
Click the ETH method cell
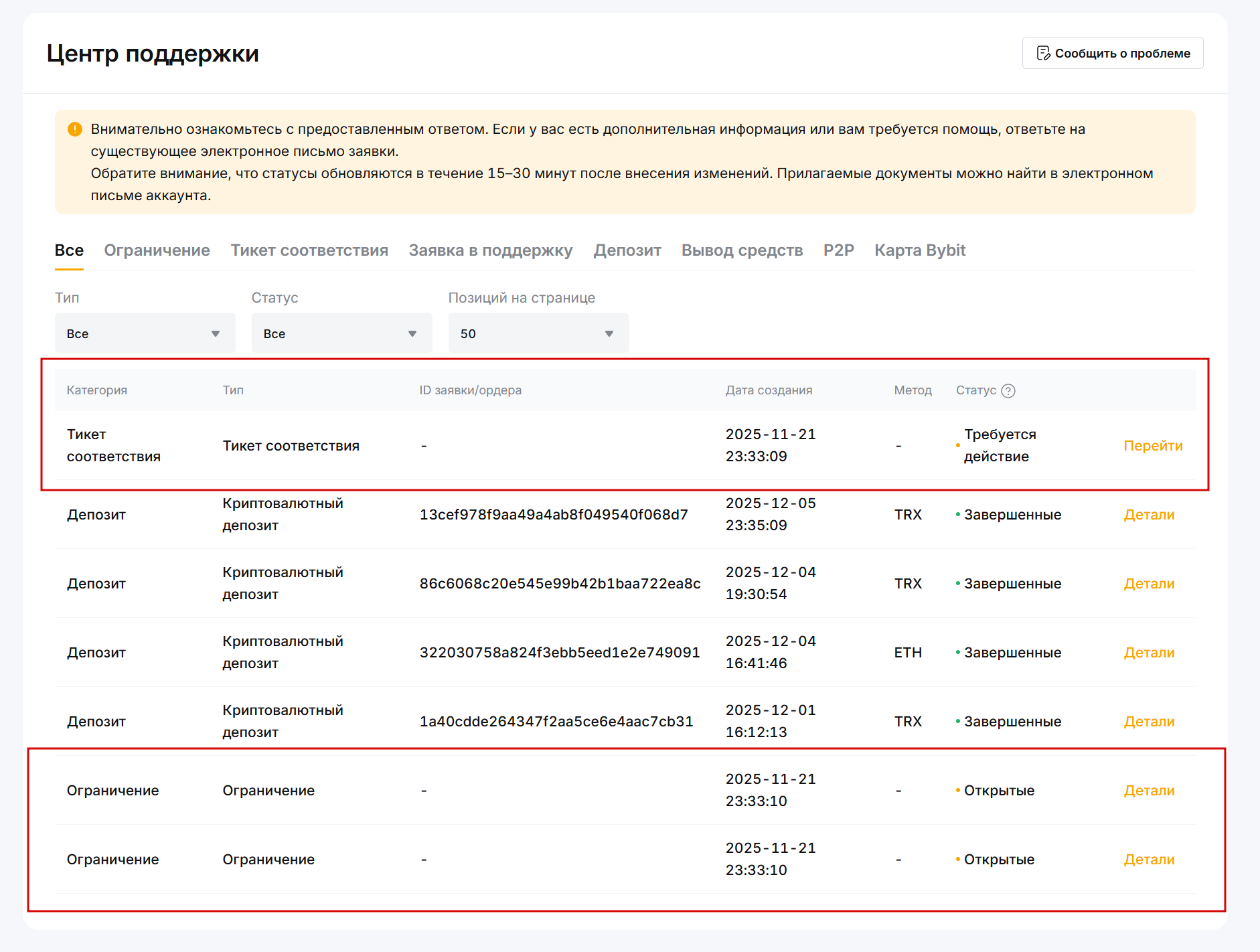(908, 653)
